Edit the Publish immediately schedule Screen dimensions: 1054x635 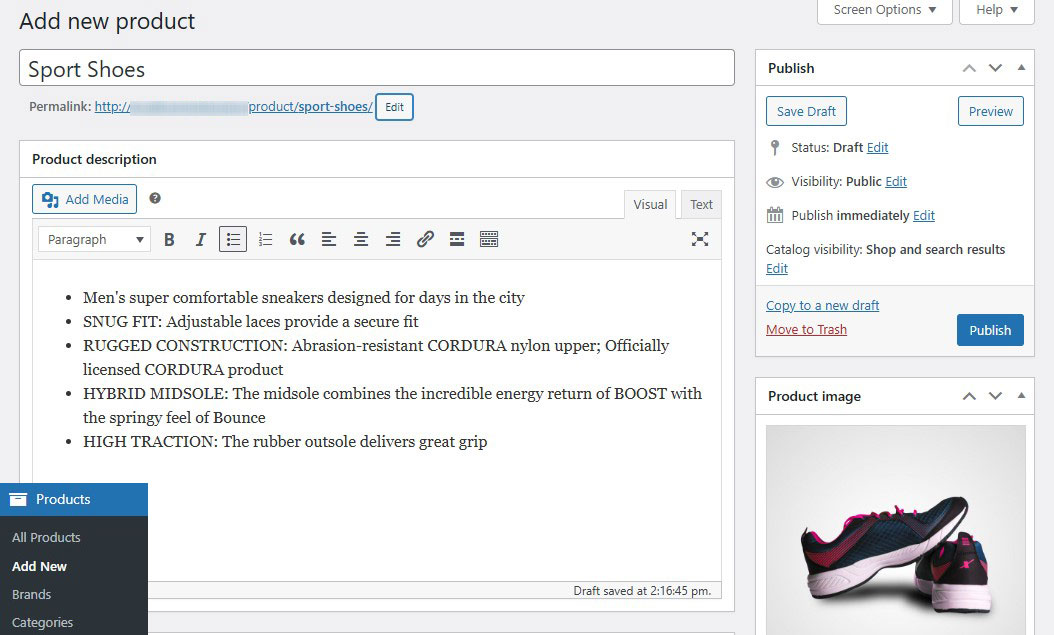click(924, 215)
